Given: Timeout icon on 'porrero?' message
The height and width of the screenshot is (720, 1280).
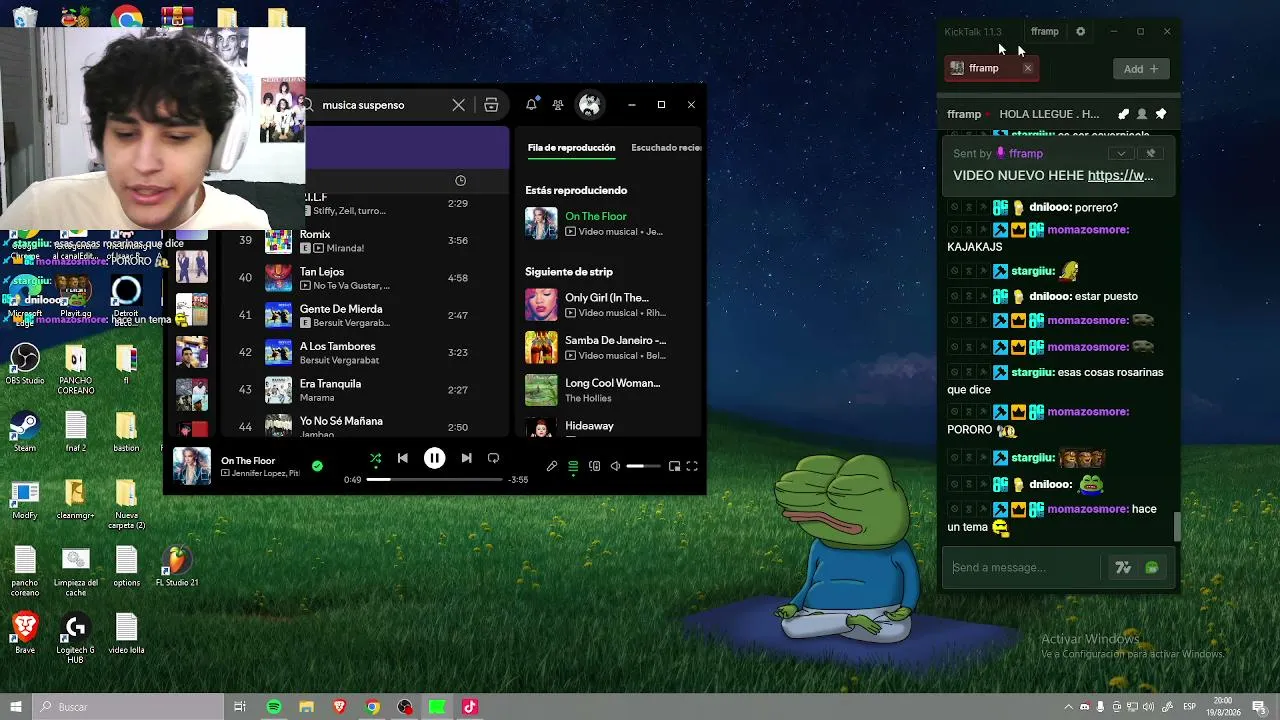Looking at the screenshot, I should (x=969, y=208).
